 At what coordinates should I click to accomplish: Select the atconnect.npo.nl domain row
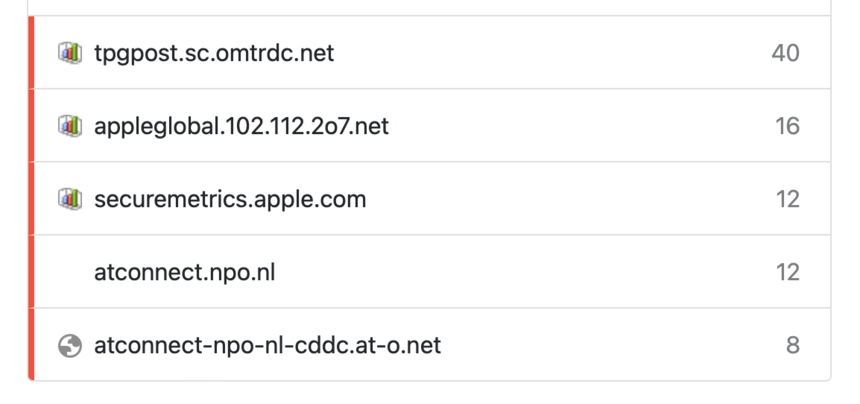pyautogui.click(x=429, y=272)
